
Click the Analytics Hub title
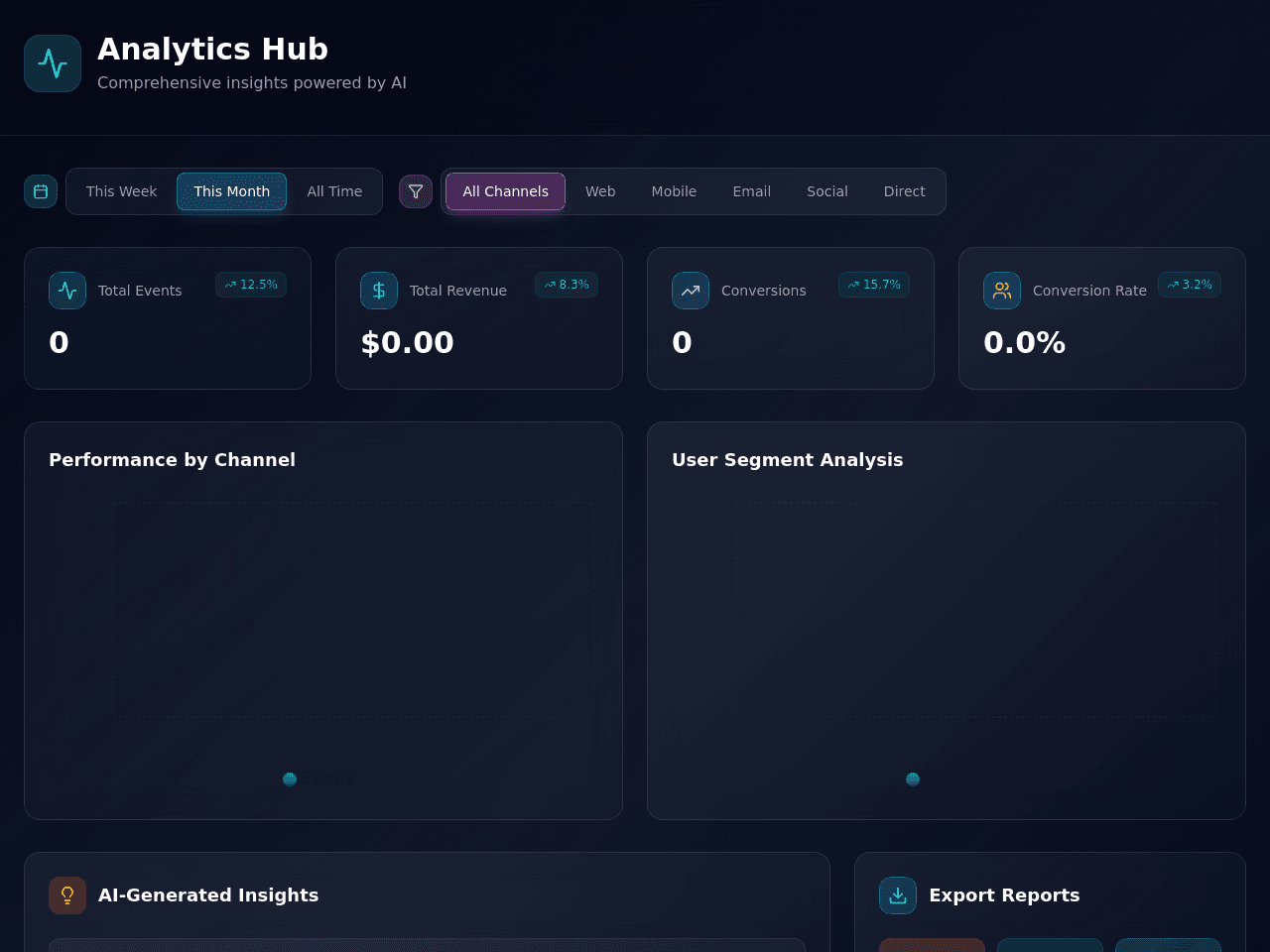[x=212, y=49]
